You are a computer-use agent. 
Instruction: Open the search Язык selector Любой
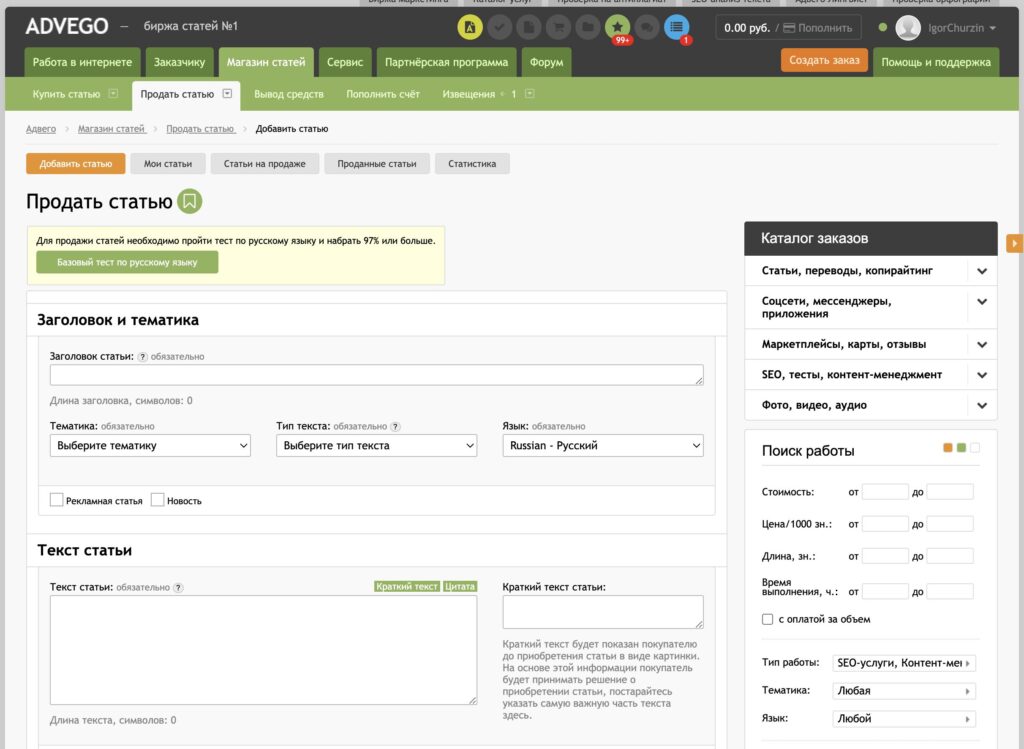tap(904, 719)
